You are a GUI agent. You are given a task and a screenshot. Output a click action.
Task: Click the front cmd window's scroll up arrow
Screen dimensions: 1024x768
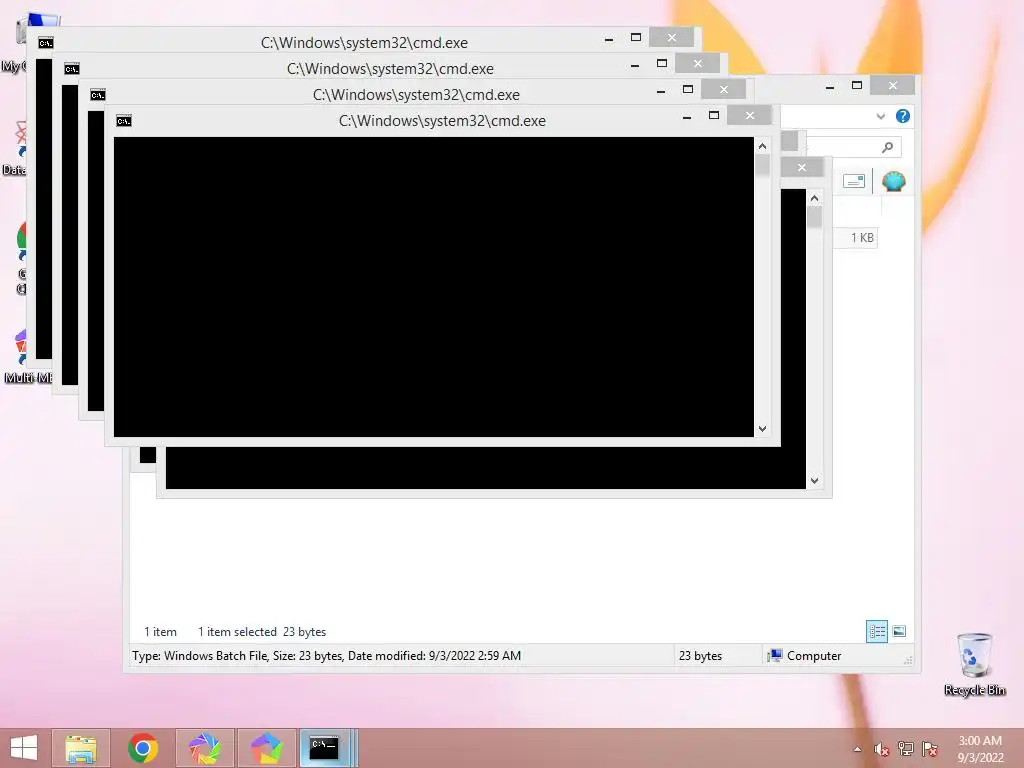point(762,146)
